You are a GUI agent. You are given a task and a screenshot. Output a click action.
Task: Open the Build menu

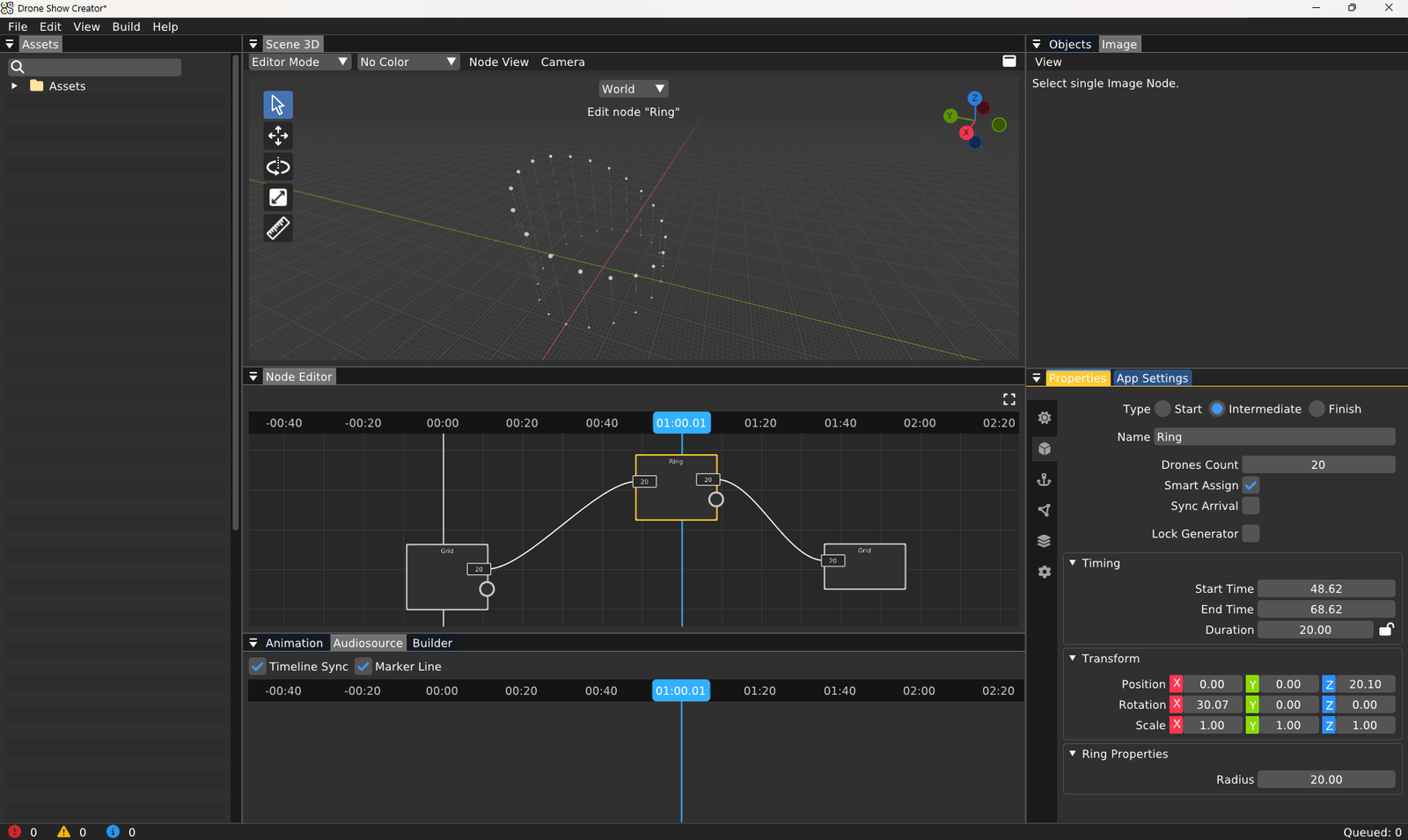coord(126,26)
